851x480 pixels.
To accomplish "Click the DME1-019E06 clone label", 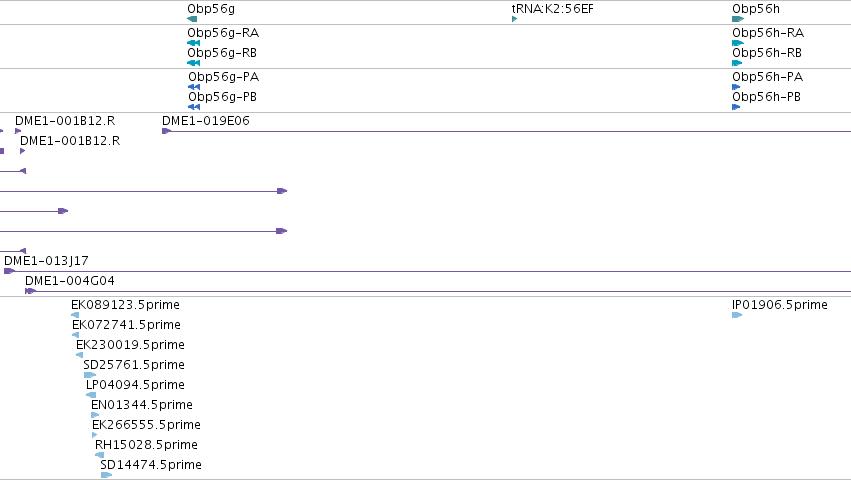I will point(206,121).
